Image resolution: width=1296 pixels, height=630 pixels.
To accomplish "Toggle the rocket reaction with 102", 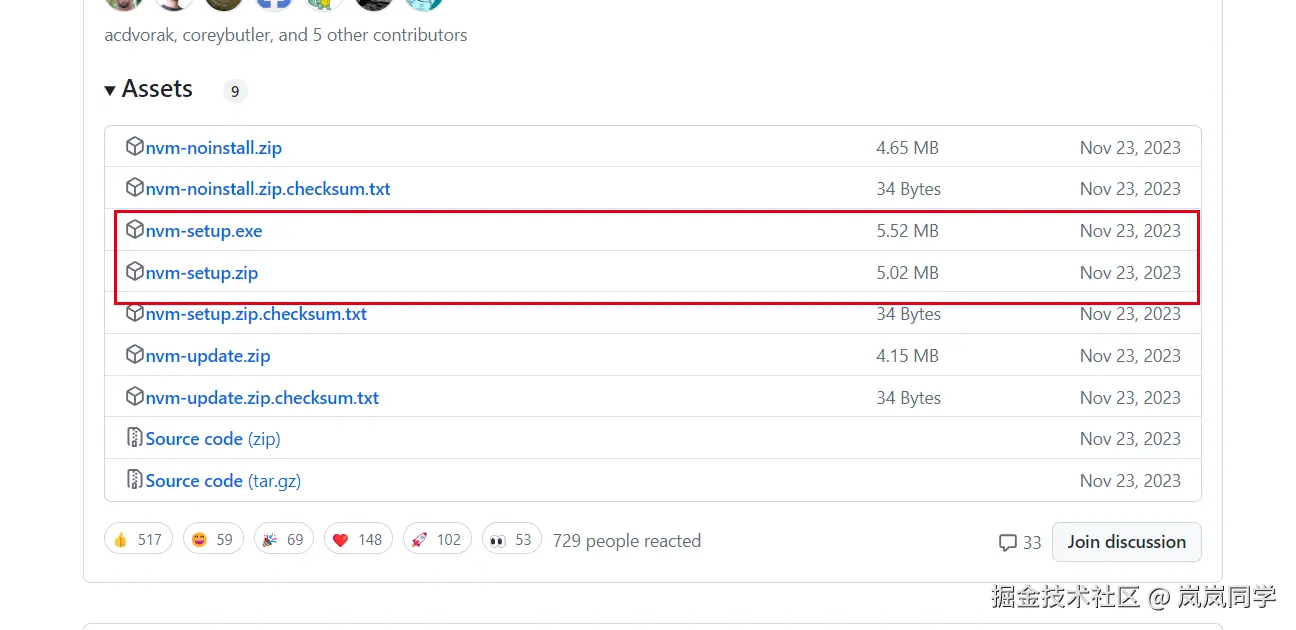I will [x=436, y=540].
